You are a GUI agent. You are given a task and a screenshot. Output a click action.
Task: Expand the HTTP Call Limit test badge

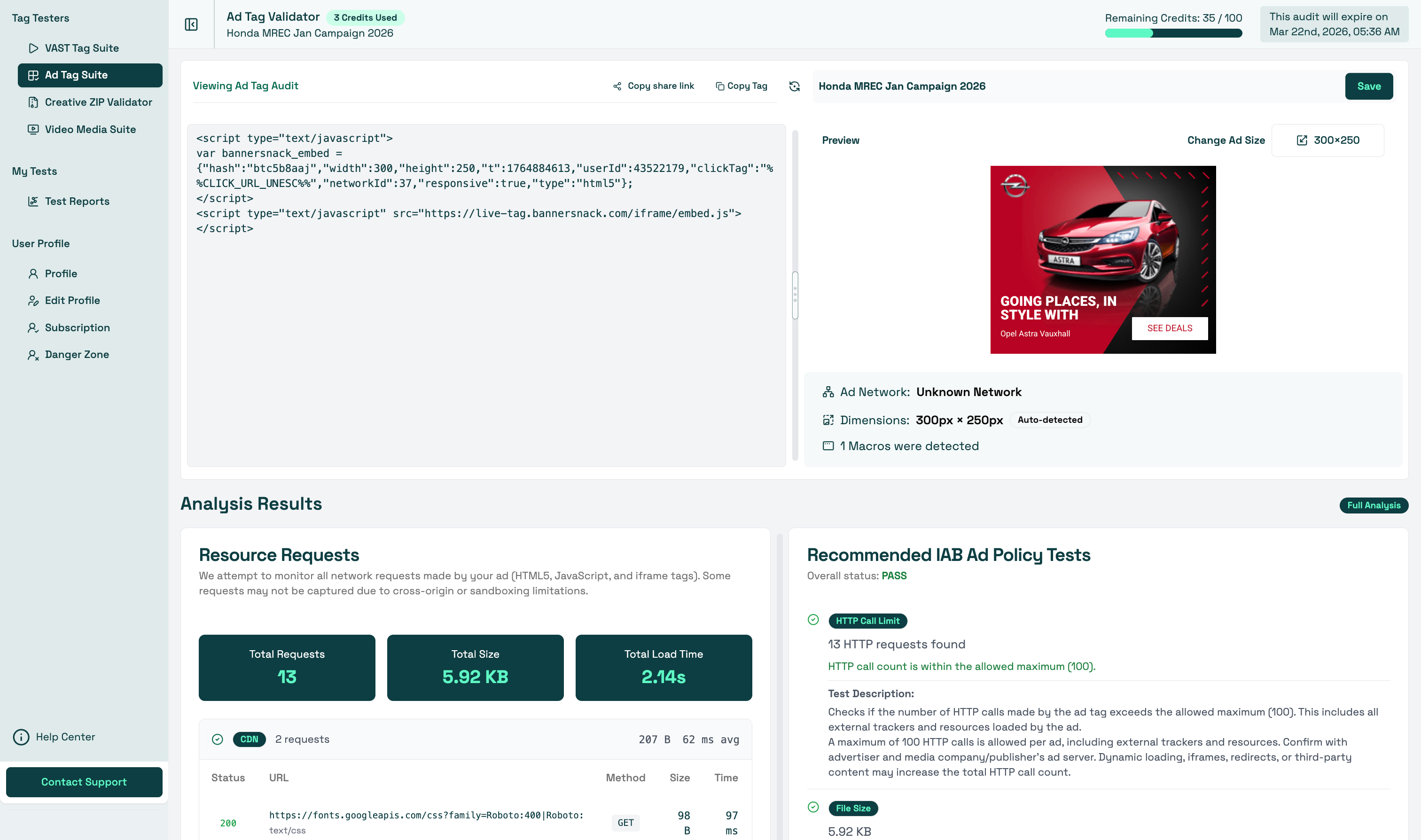click(867, 621)
